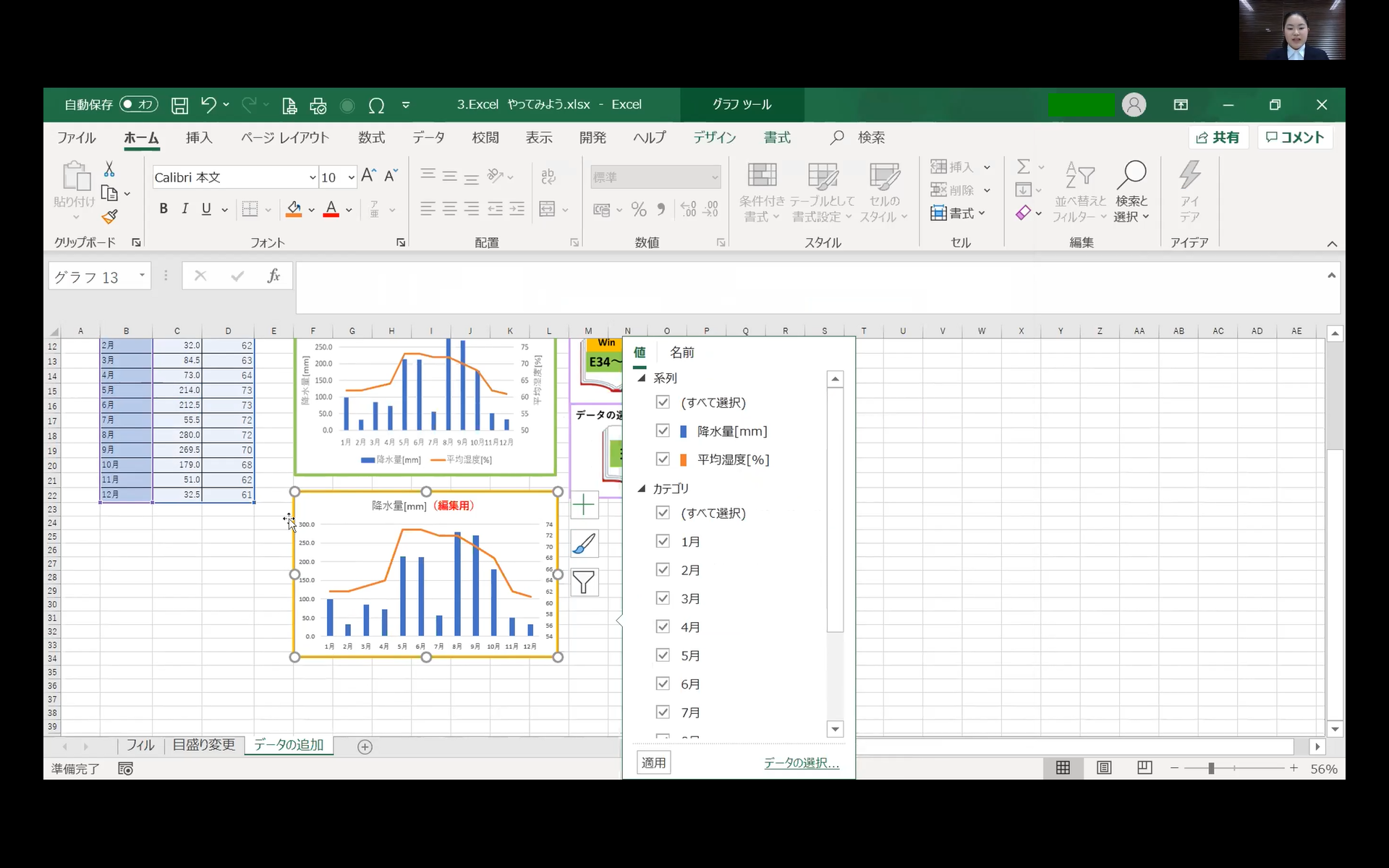Image resolution: width=1389 pixels, height=868 pixels.
Task: Toggle Italic formatting
Action: (x=184, y=209)
